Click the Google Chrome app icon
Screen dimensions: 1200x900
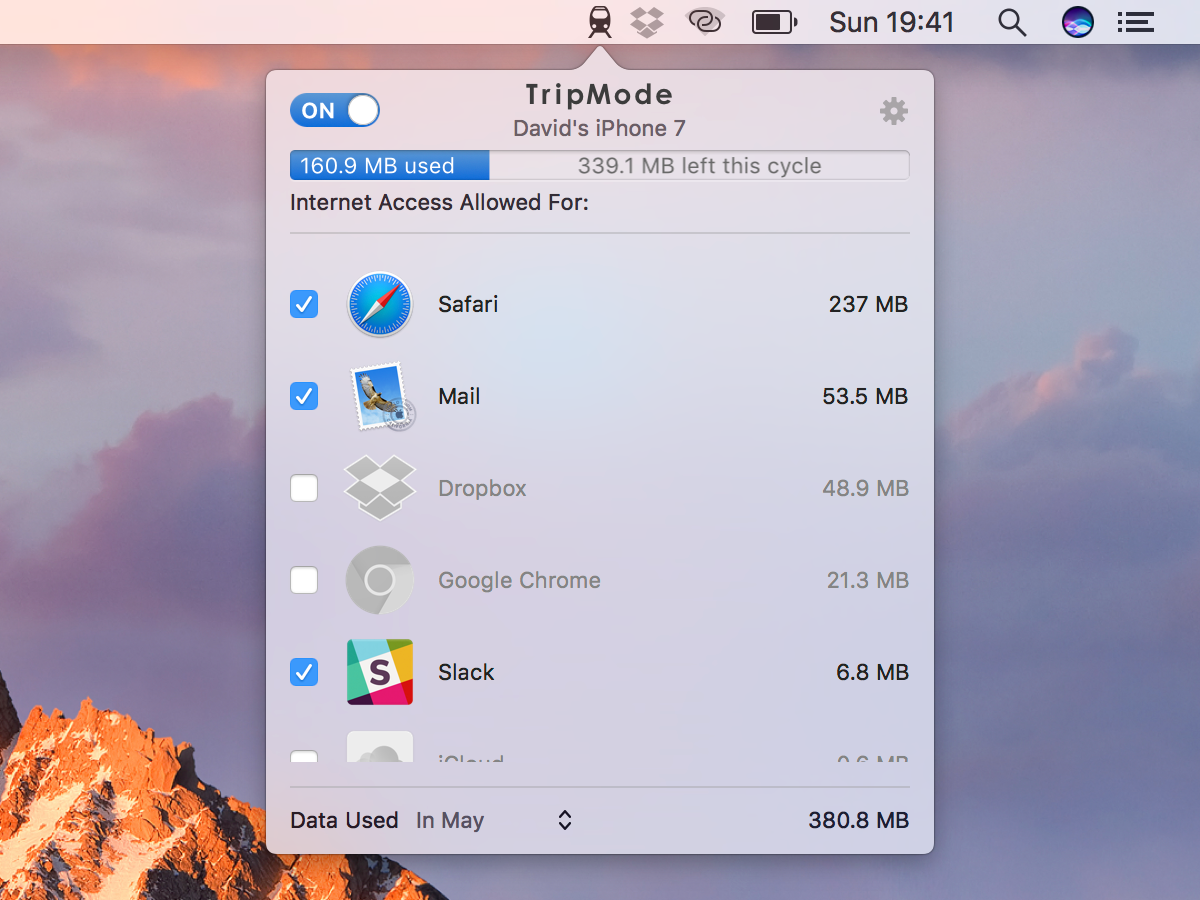[x=380, y=580]
